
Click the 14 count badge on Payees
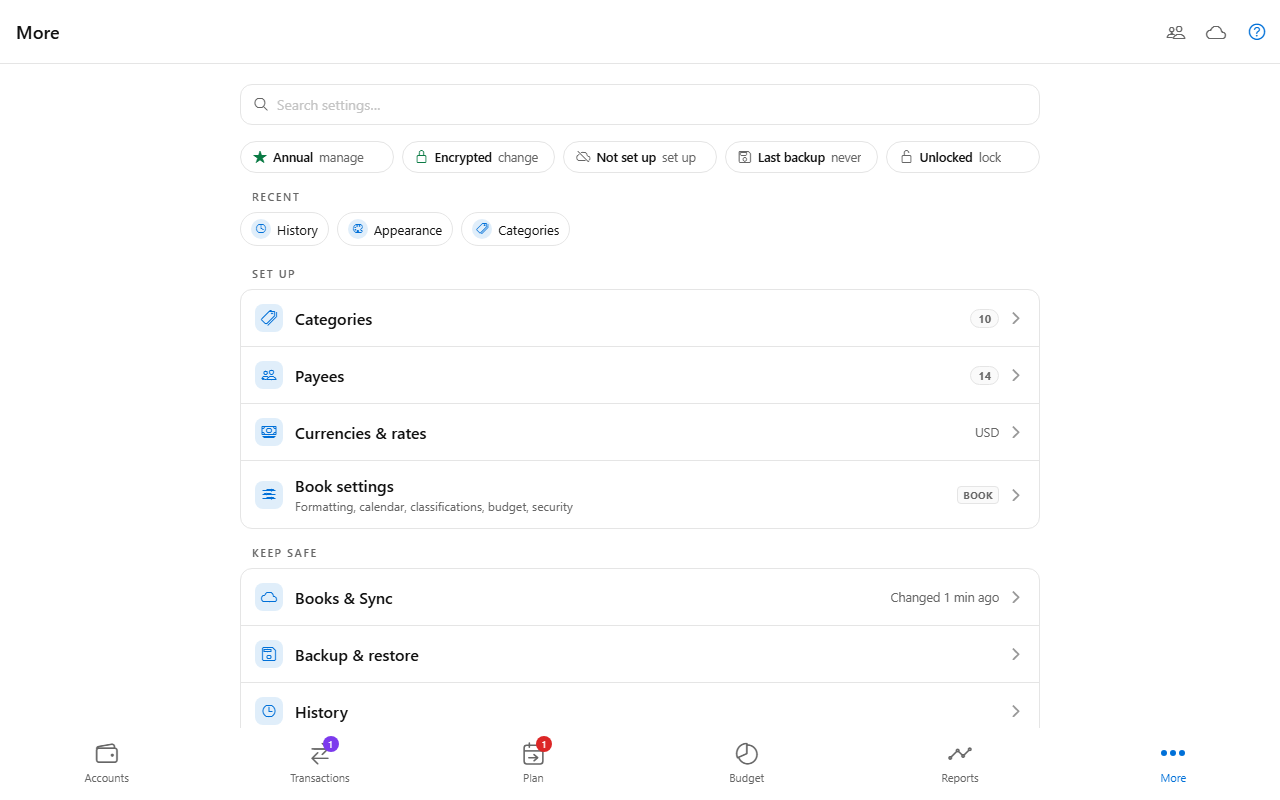click(984, 375)
